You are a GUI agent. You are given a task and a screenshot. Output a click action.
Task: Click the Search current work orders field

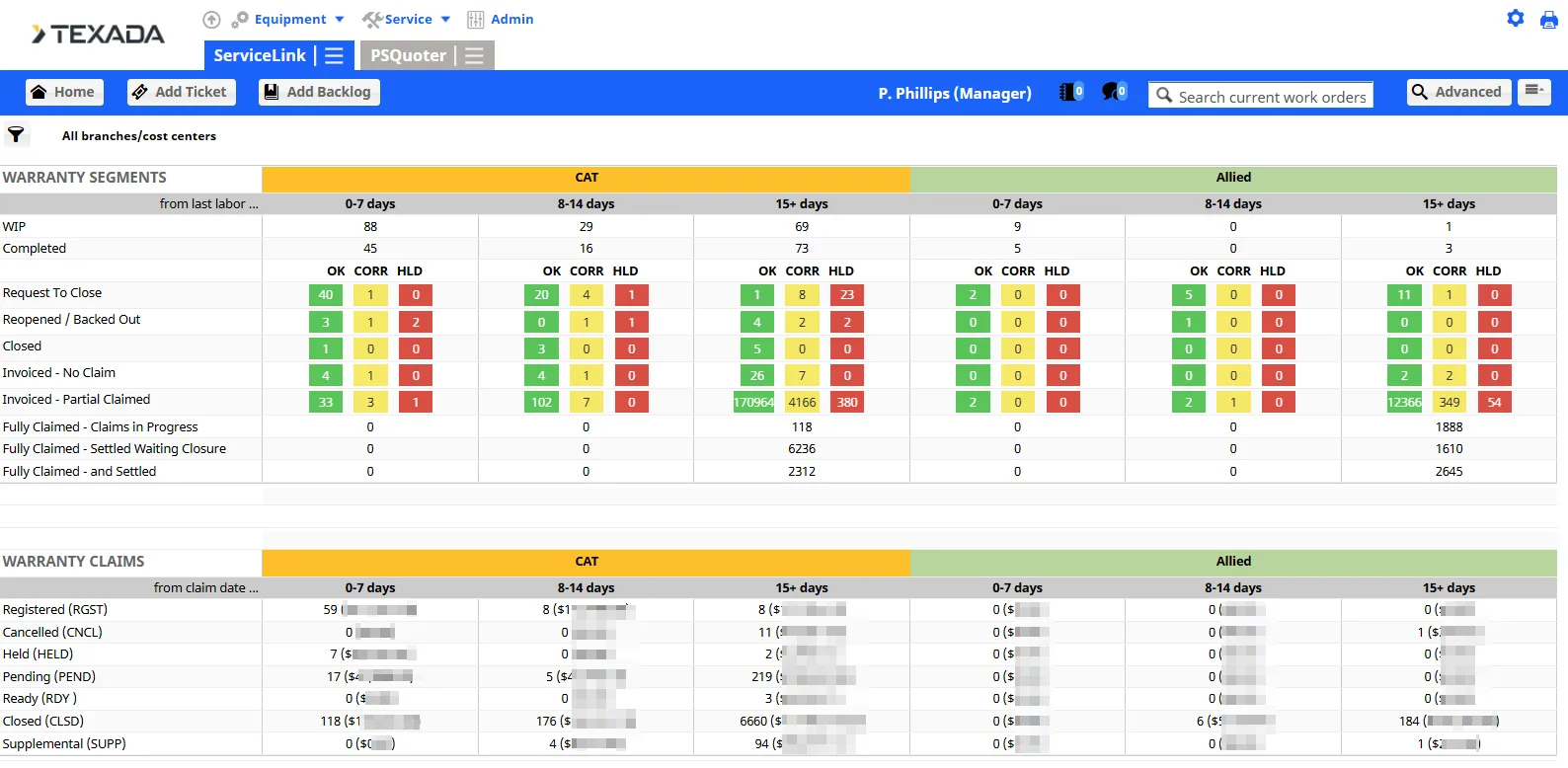1271,97
